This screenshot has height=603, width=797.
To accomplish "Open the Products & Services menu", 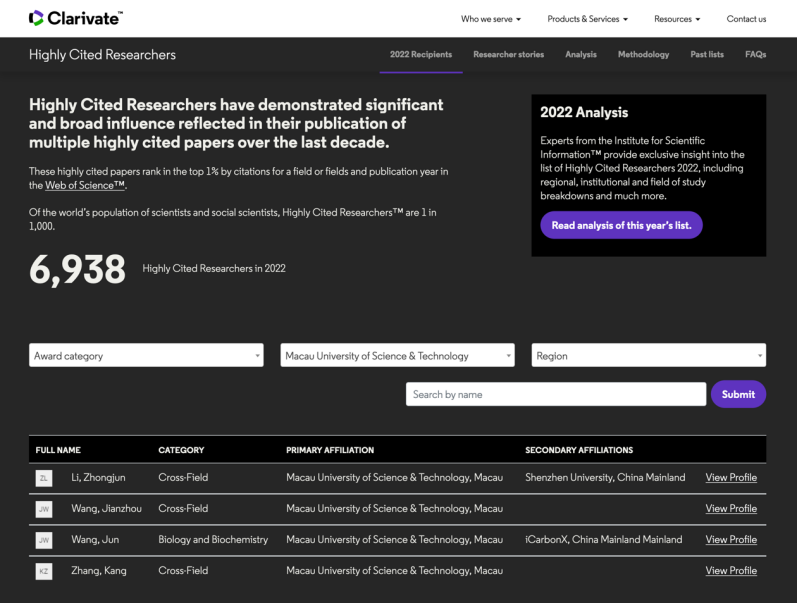I will coord(587,19).
